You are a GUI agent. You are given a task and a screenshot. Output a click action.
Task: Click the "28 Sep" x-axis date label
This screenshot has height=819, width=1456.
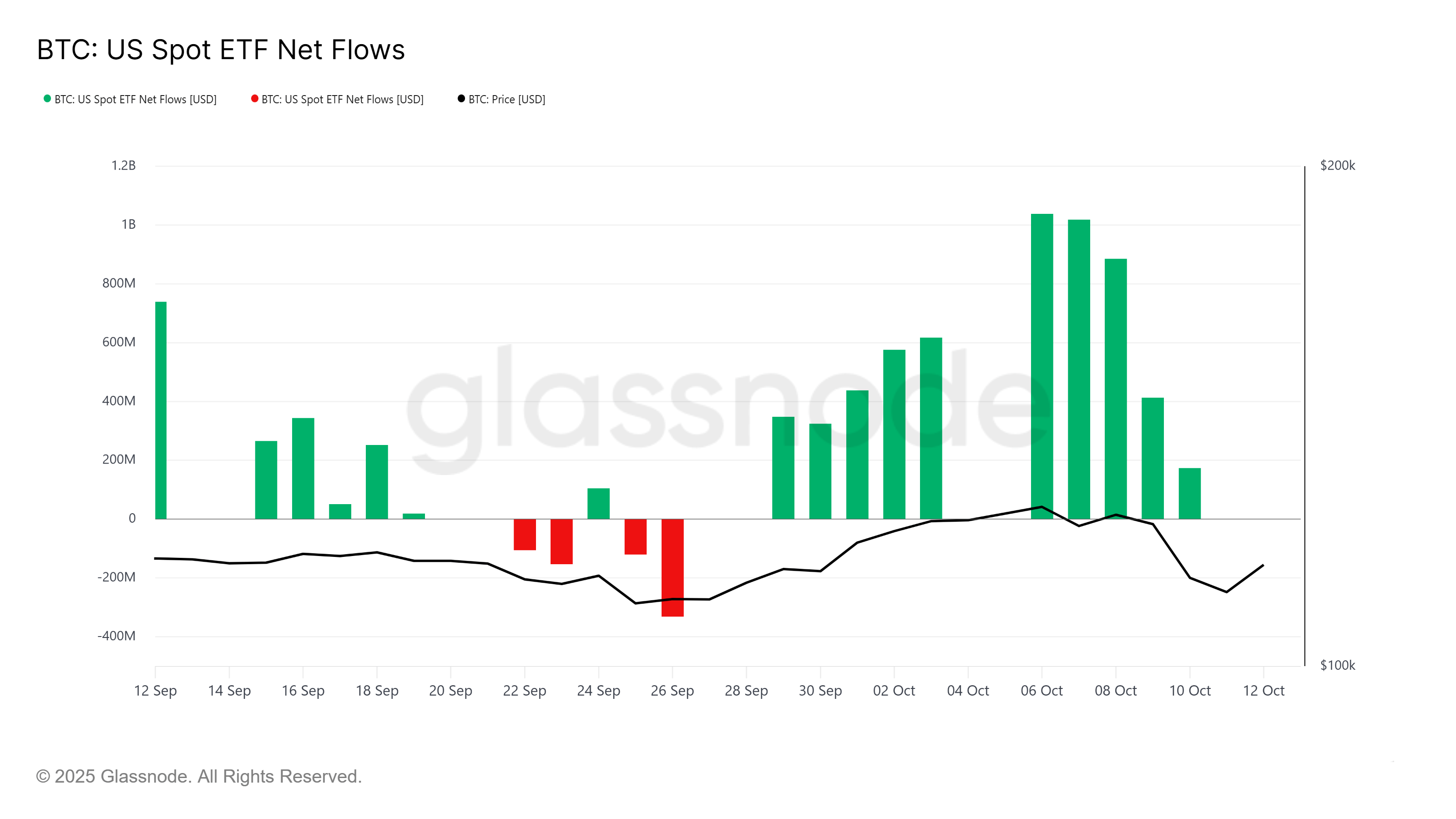click(x=746, y=691)
